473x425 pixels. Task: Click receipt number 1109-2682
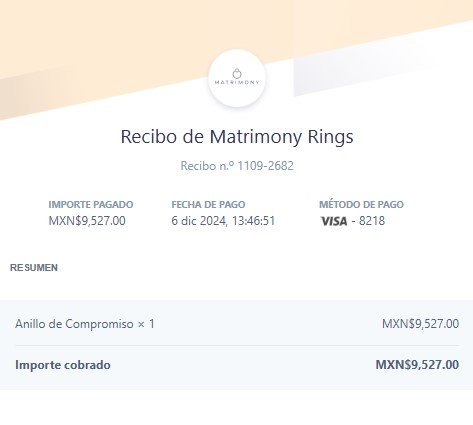click(265, 166)
